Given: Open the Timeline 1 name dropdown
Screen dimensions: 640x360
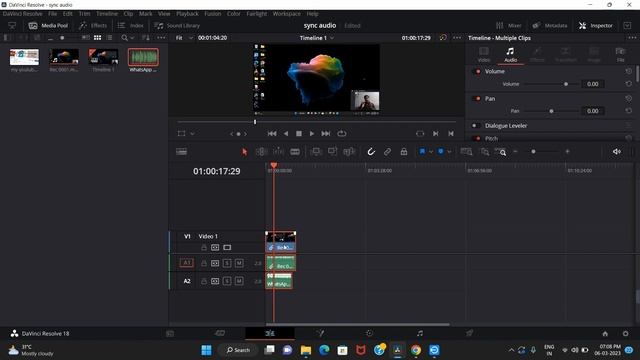Looking at the screenshot, I should coord(317,38).
